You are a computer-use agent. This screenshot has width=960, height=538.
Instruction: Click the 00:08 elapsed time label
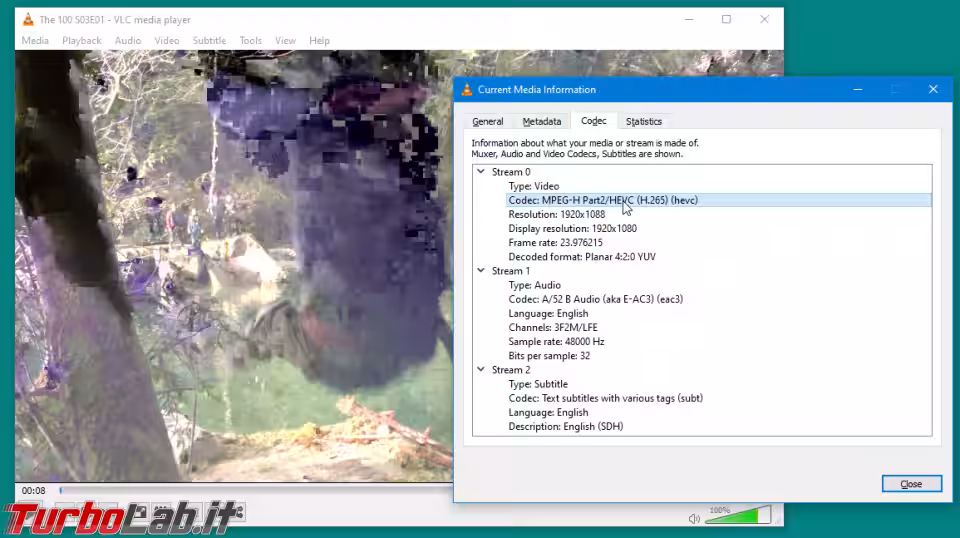(34, 491)
